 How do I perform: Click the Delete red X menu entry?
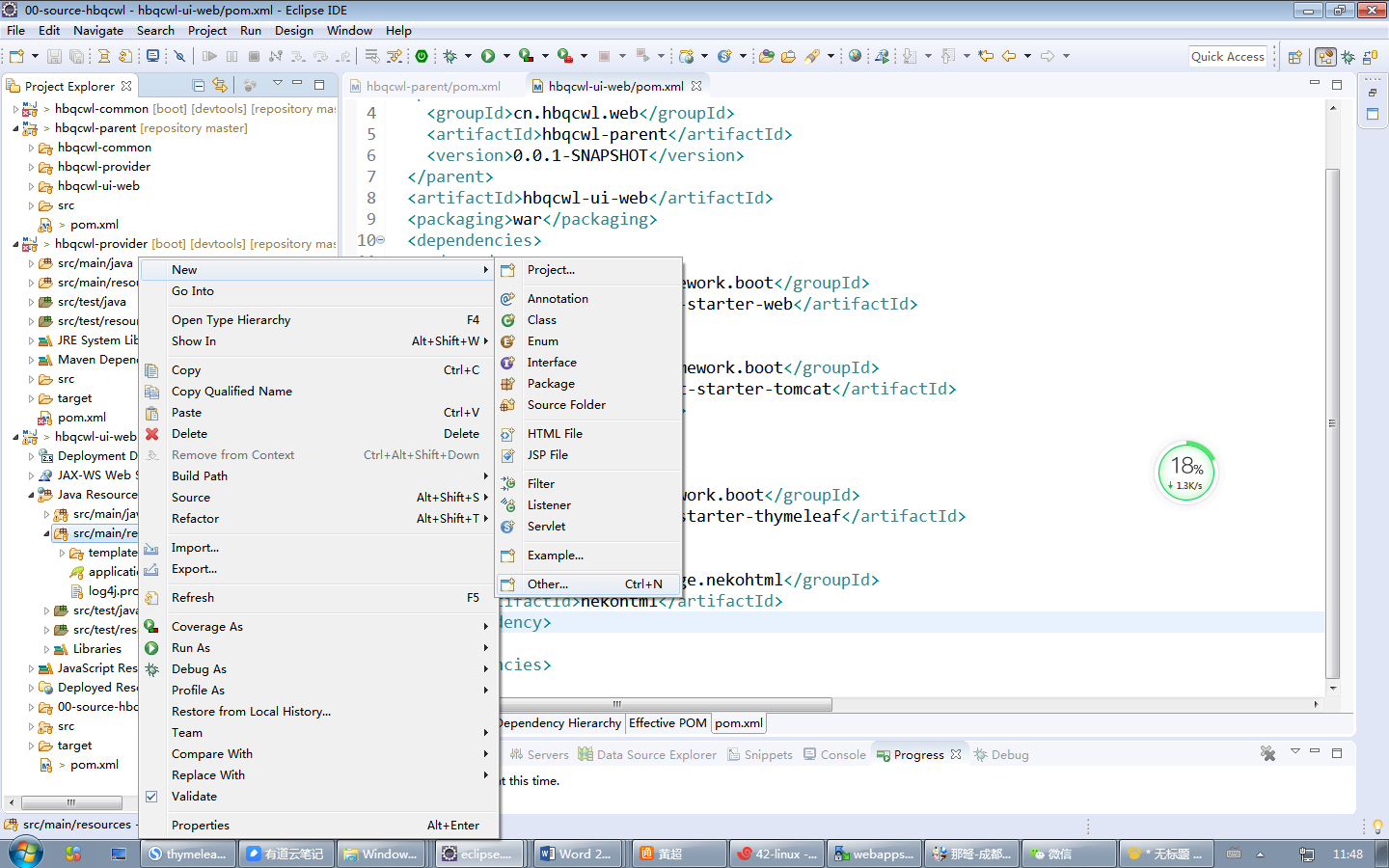point(318,434)
